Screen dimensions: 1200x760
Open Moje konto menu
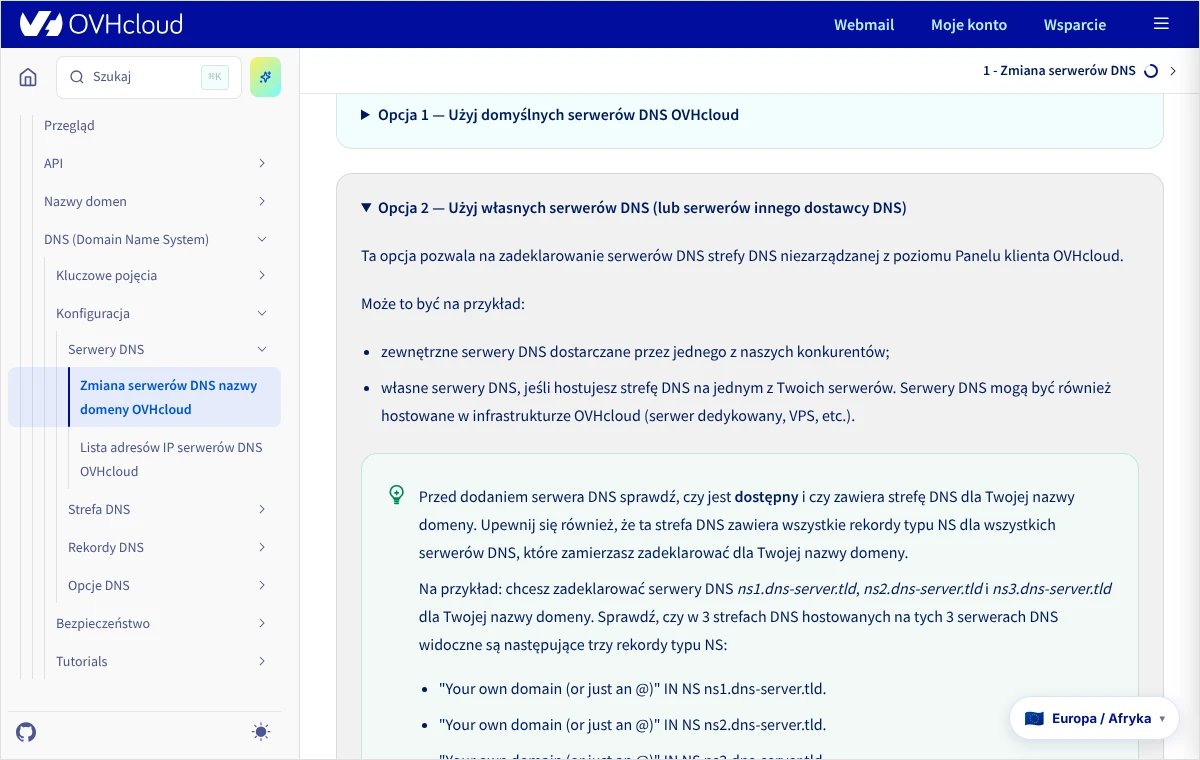click(969, 24)
